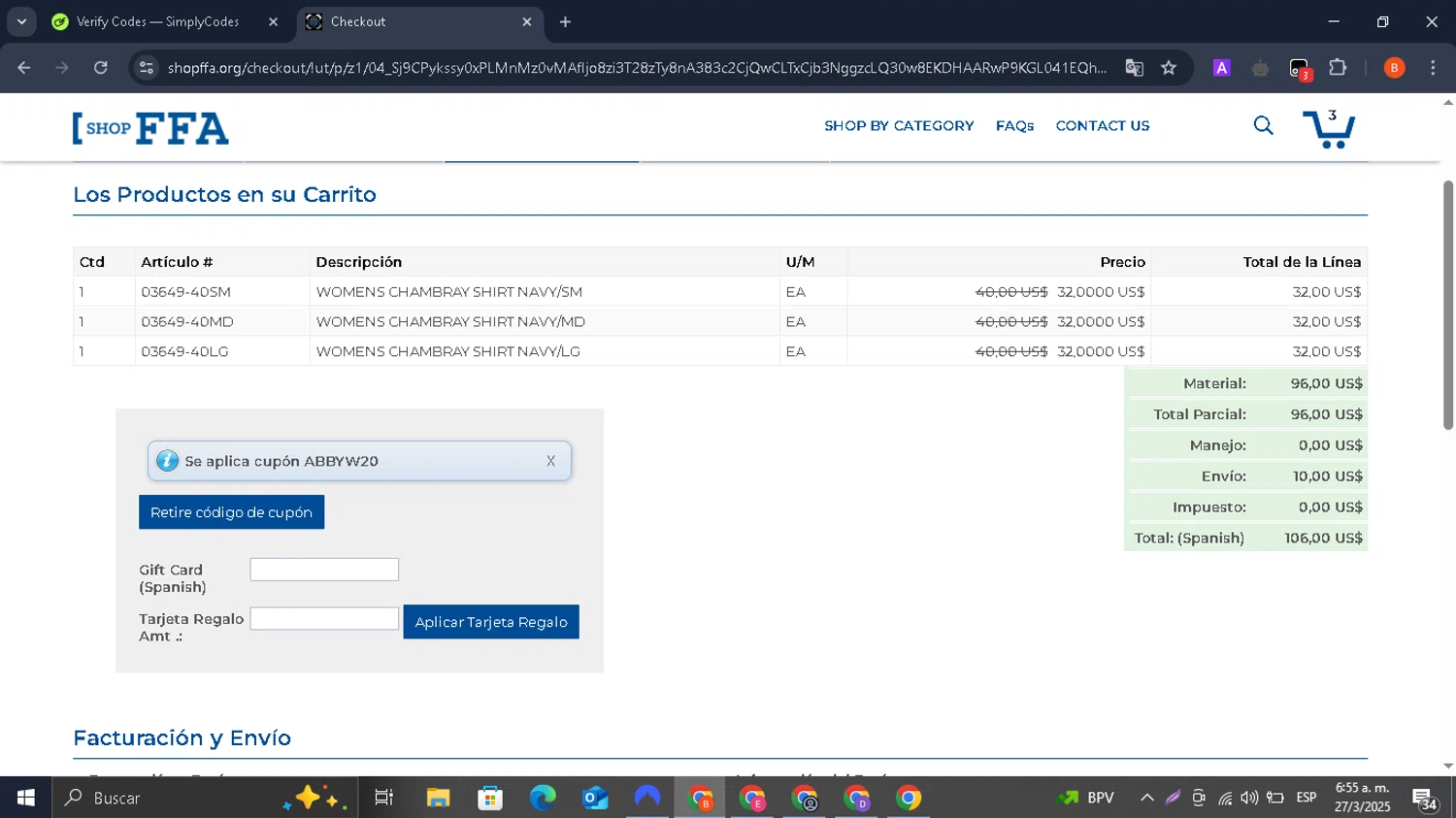Click the BPV tray widget
Screen dimensions: 1456x818
tap(1086, 798)
